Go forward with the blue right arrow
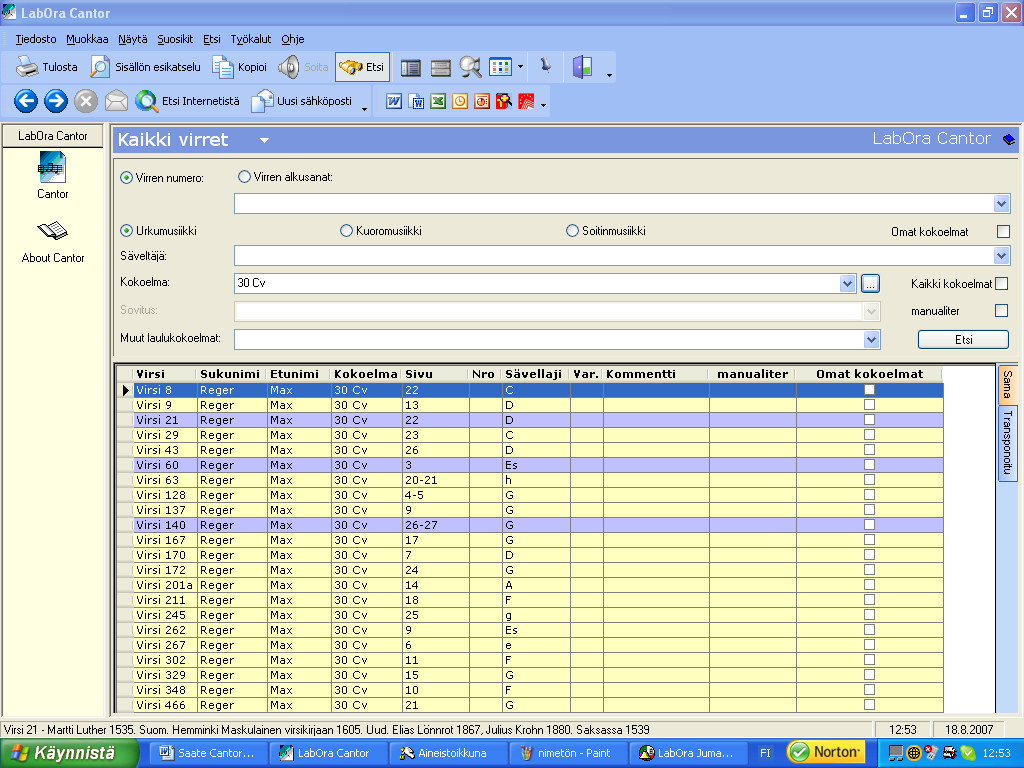This screenshot has height=768, width=1024. pyautogui.click(x=56, y=101)
